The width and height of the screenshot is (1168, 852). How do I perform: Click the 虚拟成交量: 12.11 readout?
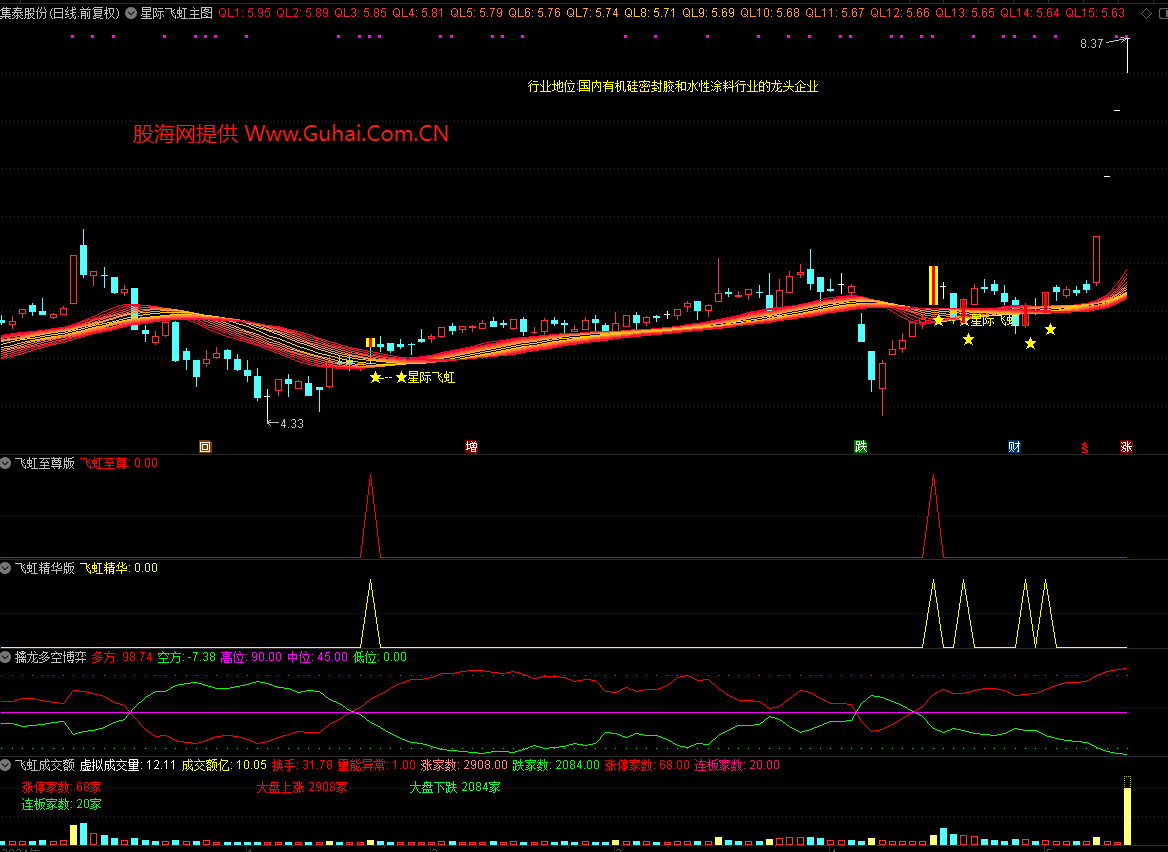[128, 765]
